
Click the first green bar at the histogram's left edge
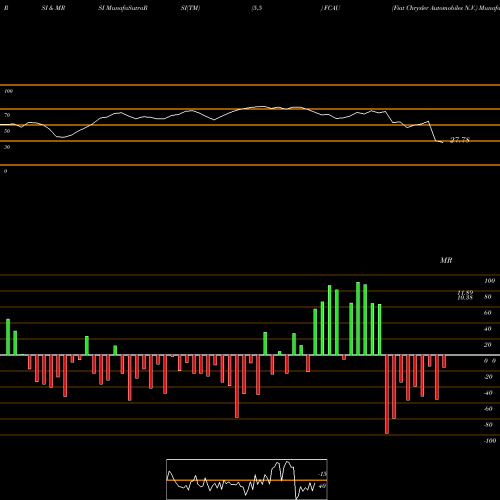8,337
